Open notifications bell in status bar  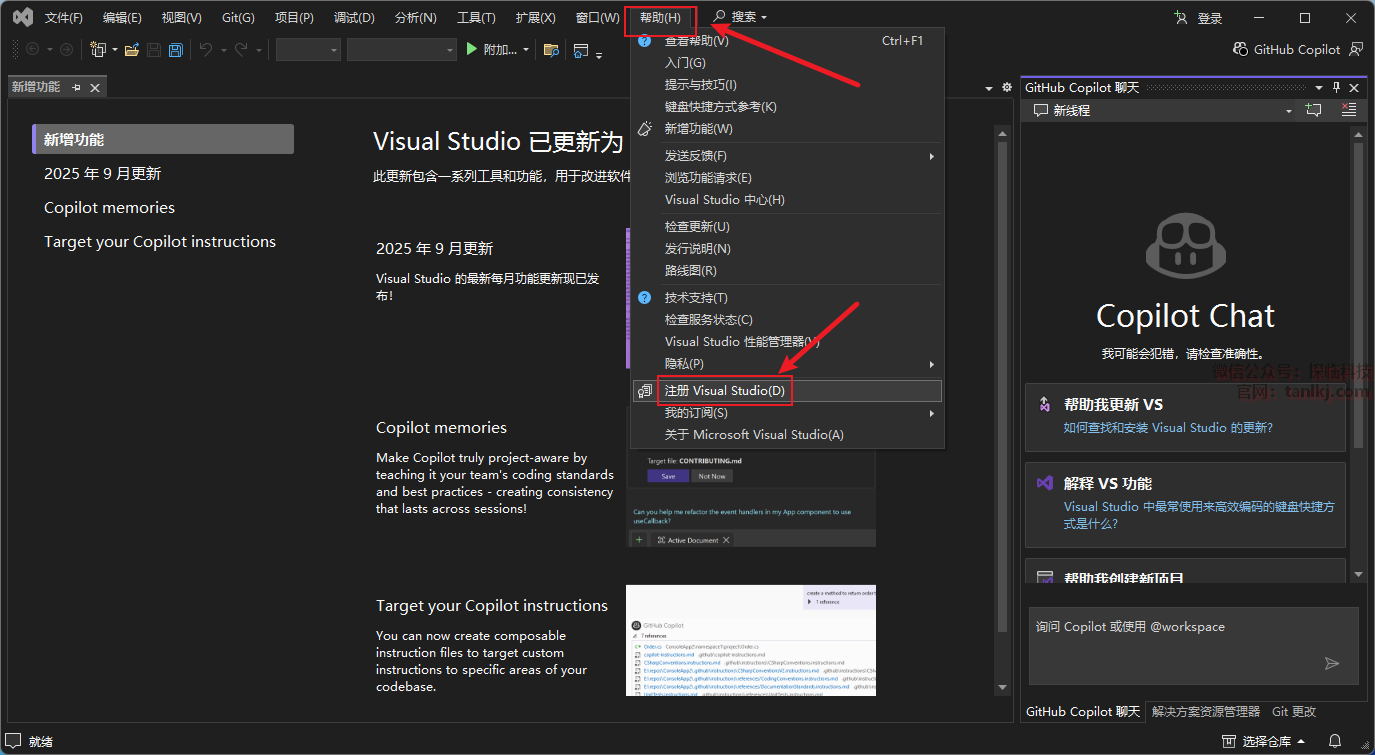1335,741
